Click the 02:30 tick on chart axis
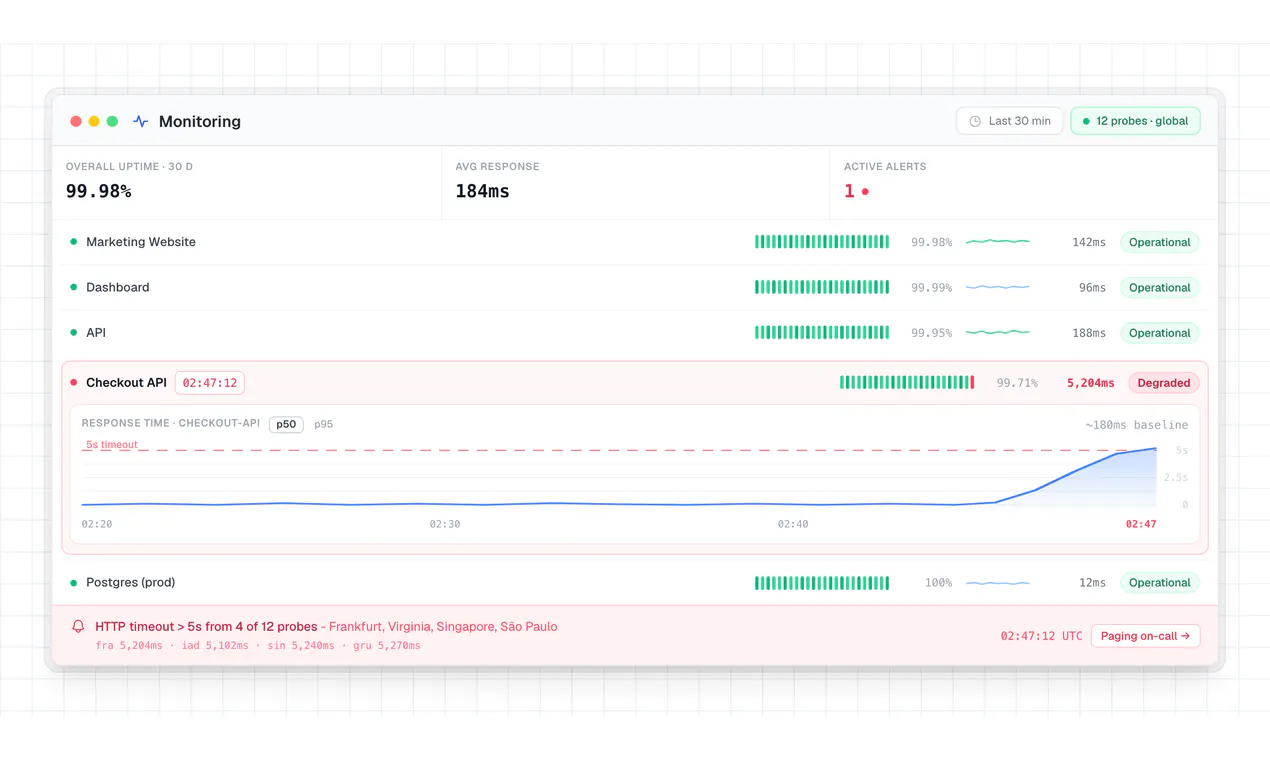The image size is (1270, 760). pyautogui.click(x=445, y=524)
